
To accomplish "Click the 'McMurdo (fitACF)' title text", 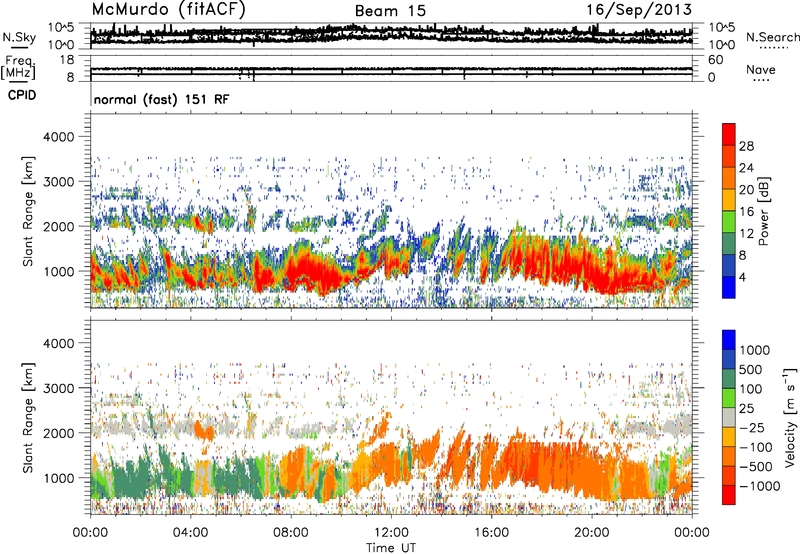I will [168, 9].
